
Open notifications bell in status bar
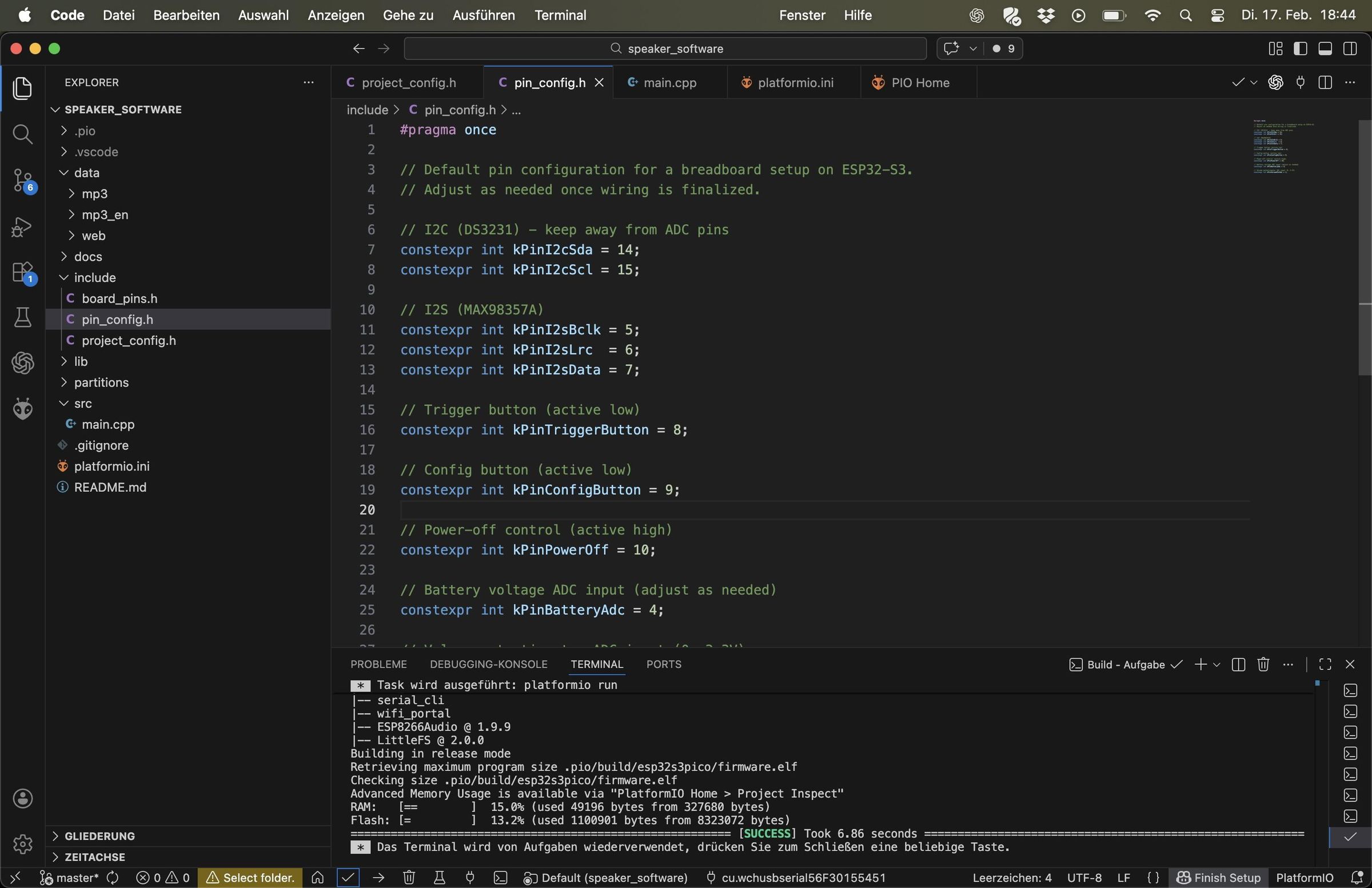click(1357, 878)
